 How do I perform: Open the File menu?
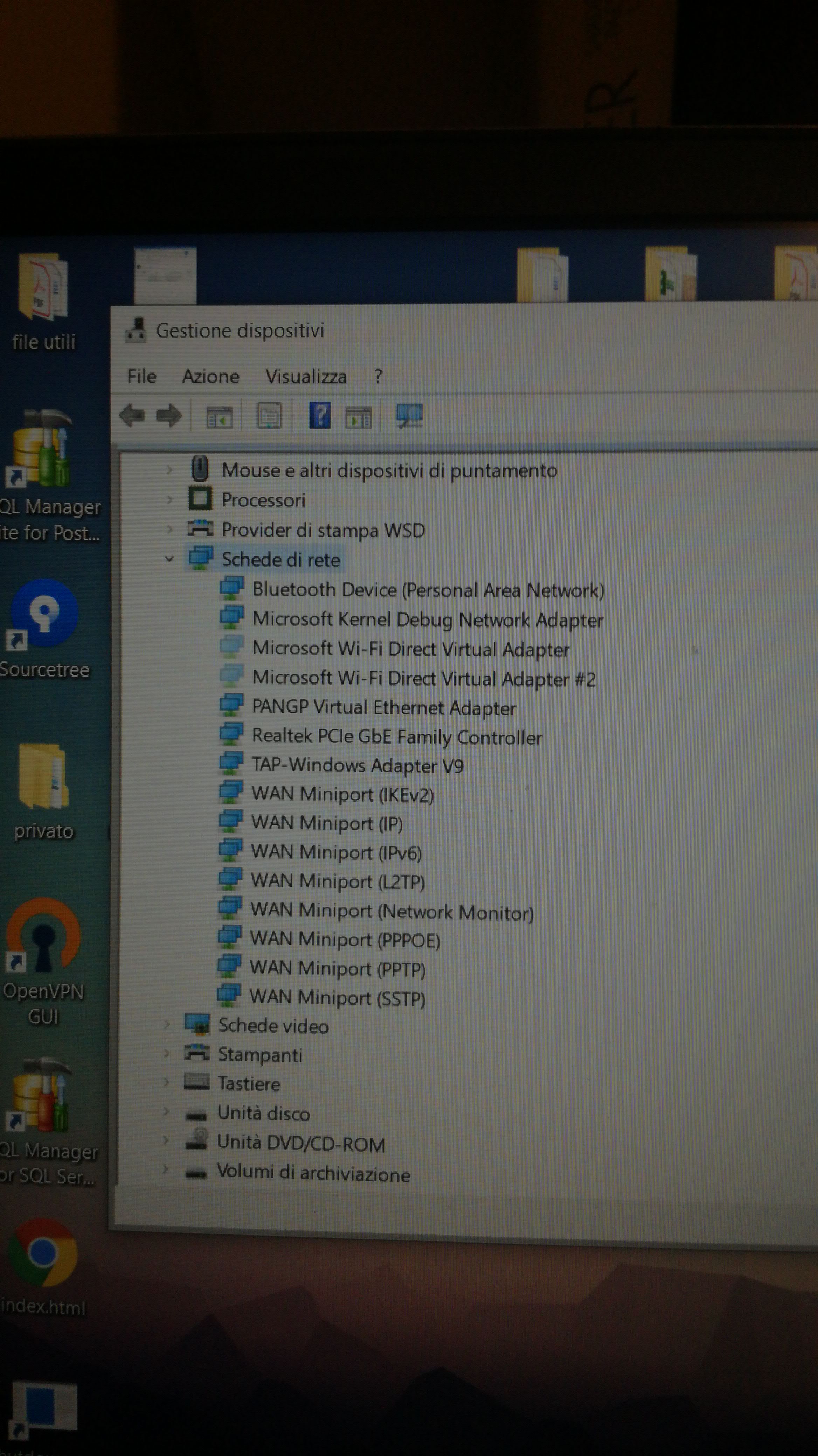pyautogui.click(x=141, y=376)
